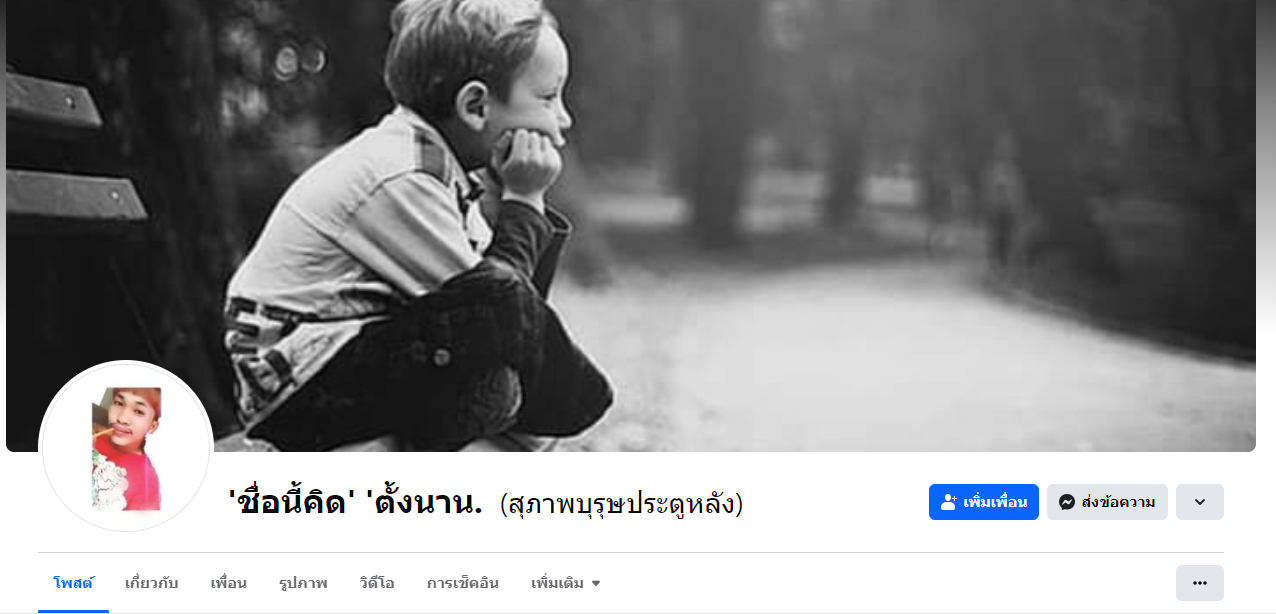The width and height of the screenshot is (1276, 614).
Task: Click the add friend person icon
Action: [949, 502]
